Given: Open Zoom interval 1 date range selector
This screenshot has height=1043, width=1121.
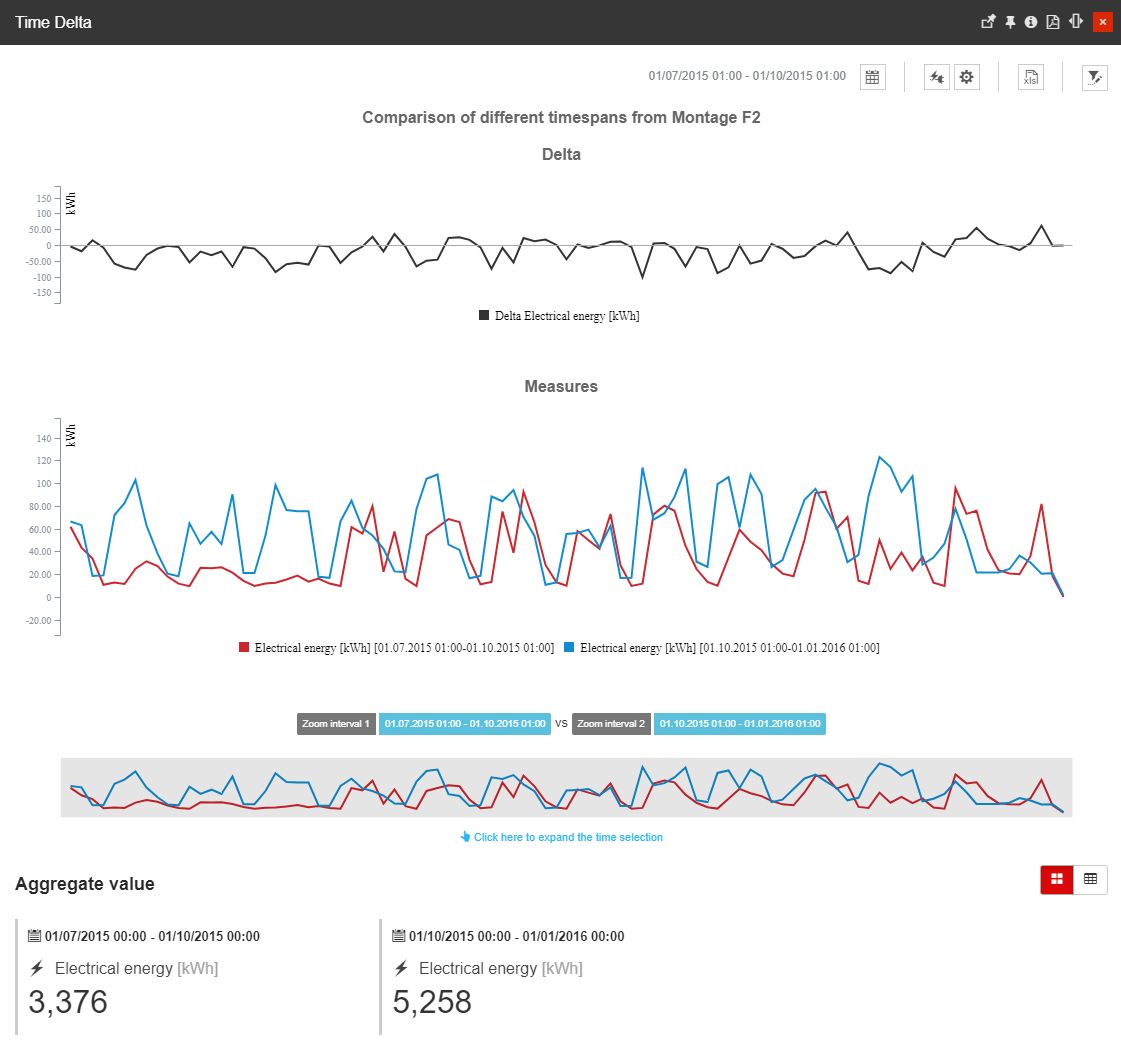Looking at the screenshot, I should tap(465, 723).
